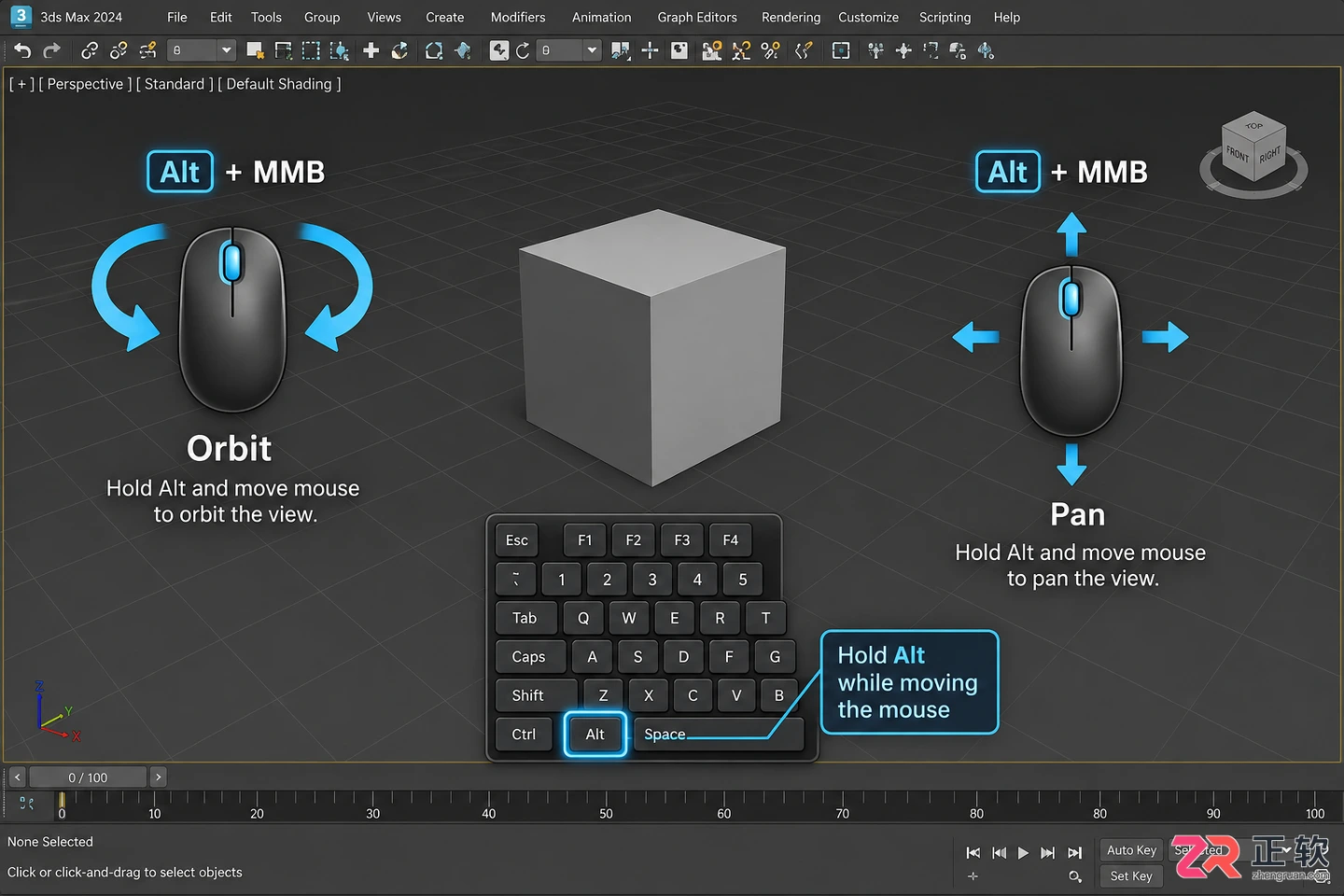Open Select by Name icon
Viewport: 1344px width, 896px height.
point(283,50)
